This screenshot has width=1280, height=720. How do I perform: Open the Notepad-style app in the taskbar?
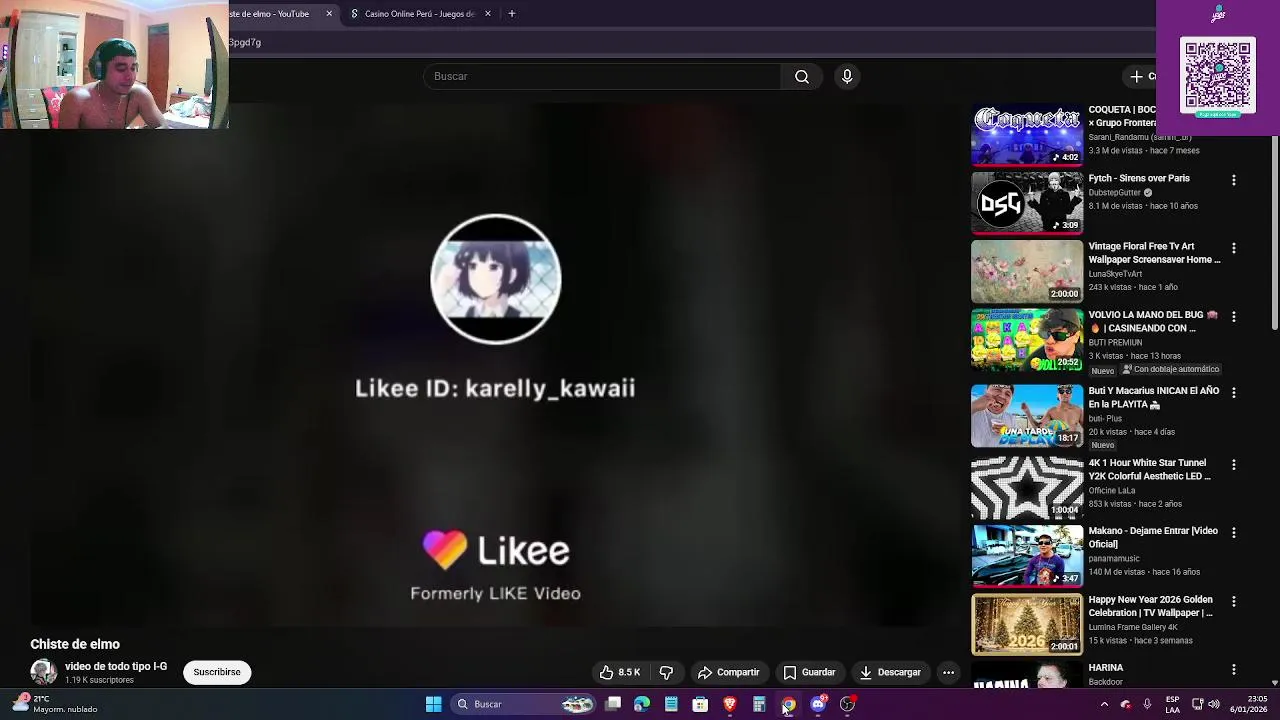(671, 705)
